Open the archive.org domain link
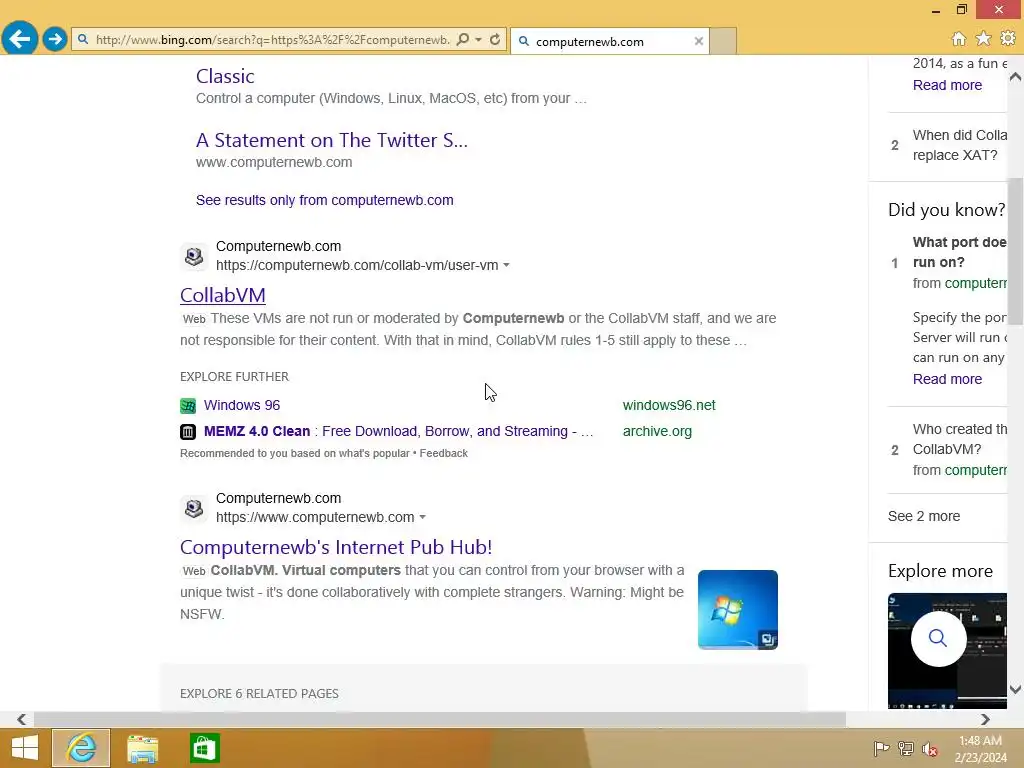The height and width of the screenshot is (768, 1024). pos(657,431)
